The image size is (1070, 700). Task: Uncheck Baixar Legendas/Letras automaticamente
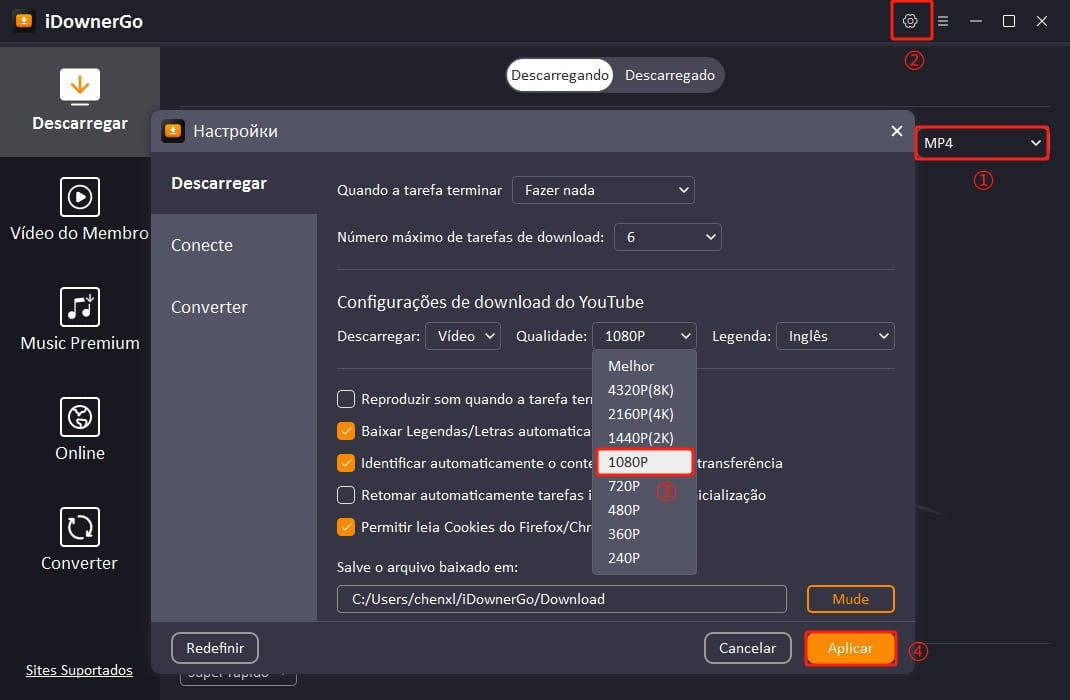(346, 431)
